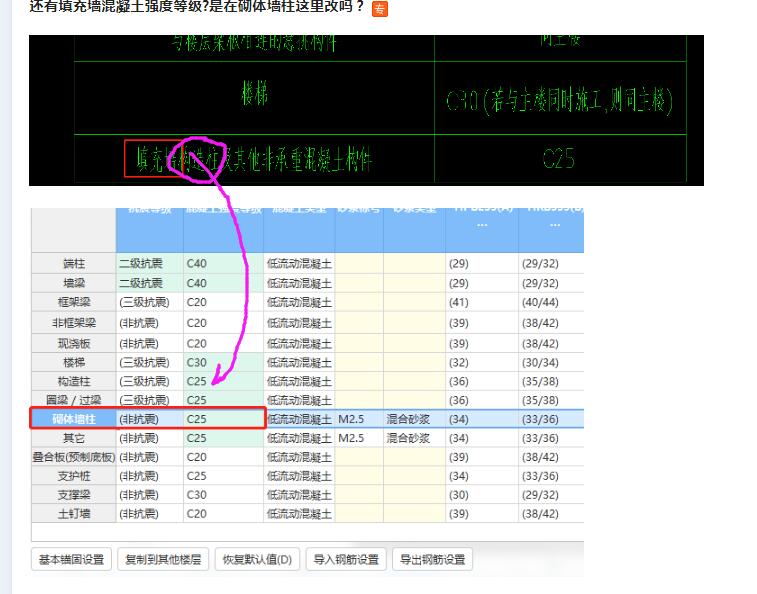
Task: Select the 叠合板(预制底板) row header
Action: point(74,457)
